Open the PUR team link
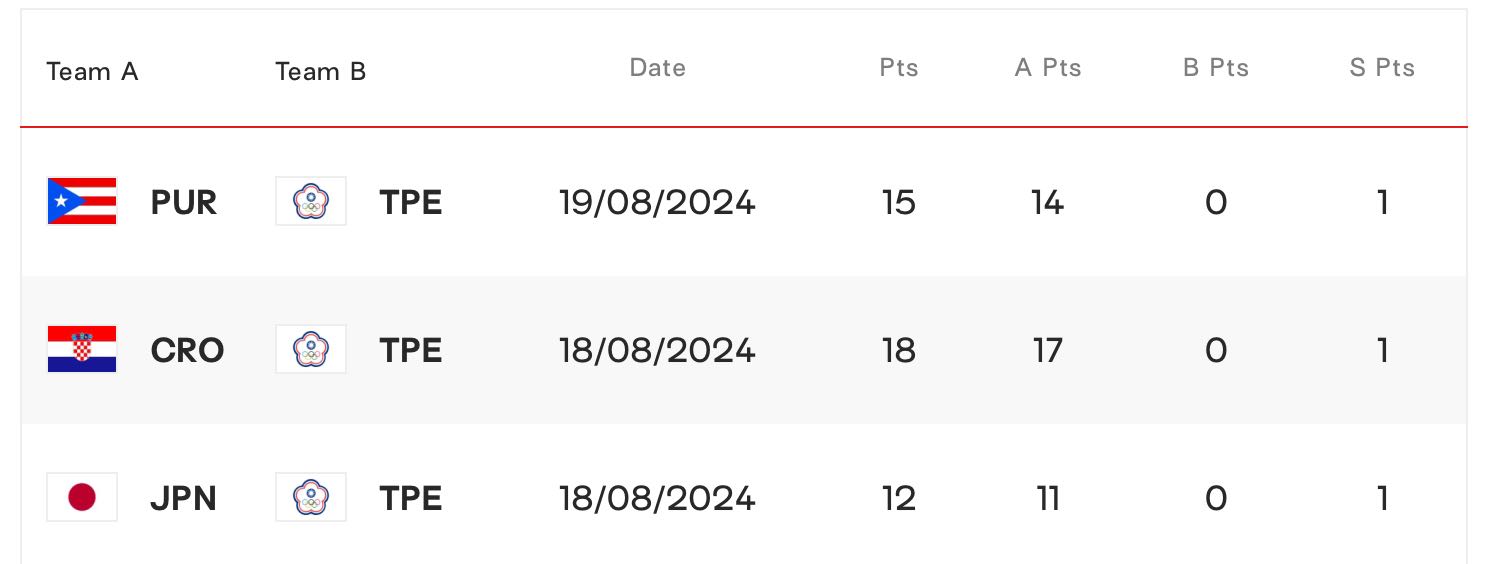The width and height of the screenshot is (1488, 564). click(184, 202)
